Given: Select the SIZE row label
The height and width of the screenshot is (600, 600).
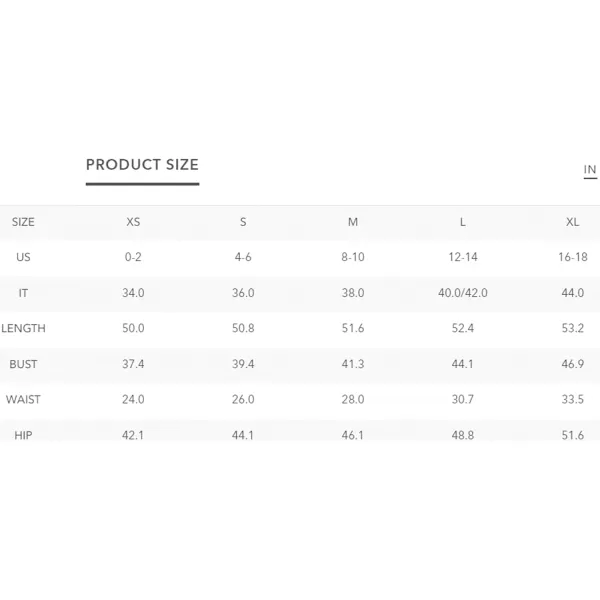Looking at the screenshot, I should pos(23,222).
